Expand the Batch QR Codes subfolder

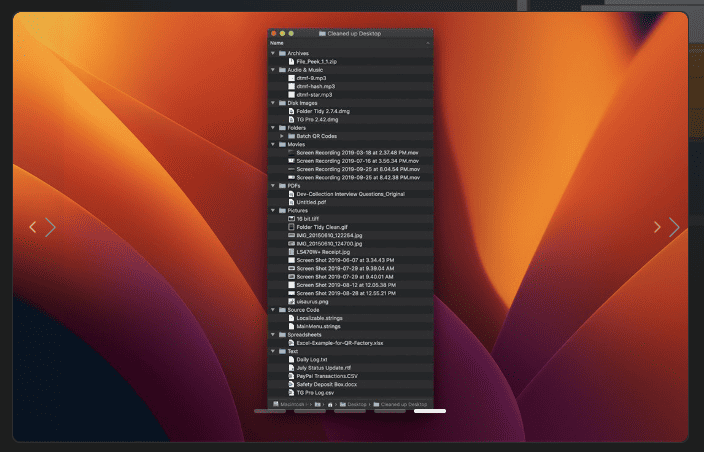[x=282, y=136]
